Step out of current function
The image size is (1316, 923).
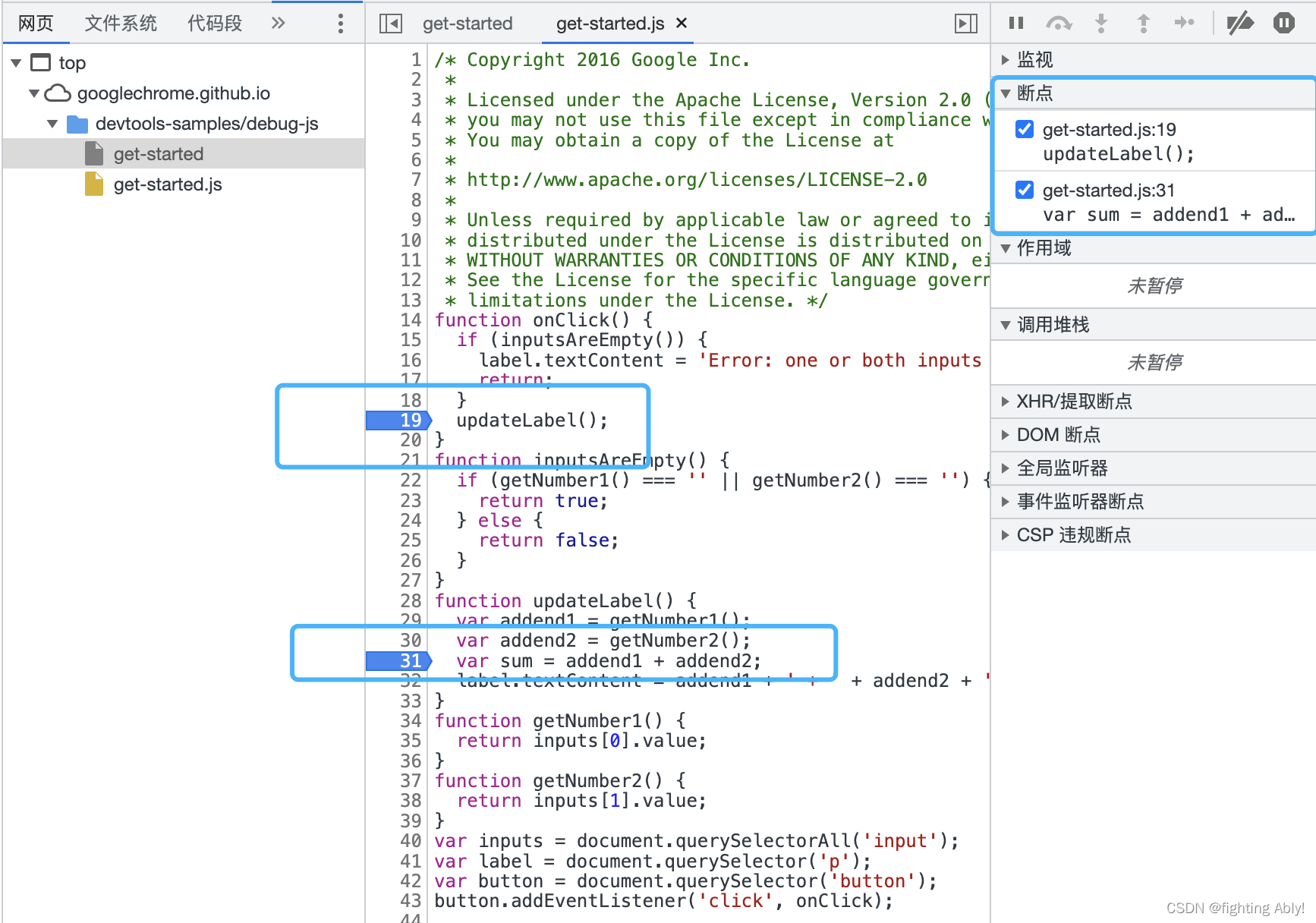coord(1144,24)
